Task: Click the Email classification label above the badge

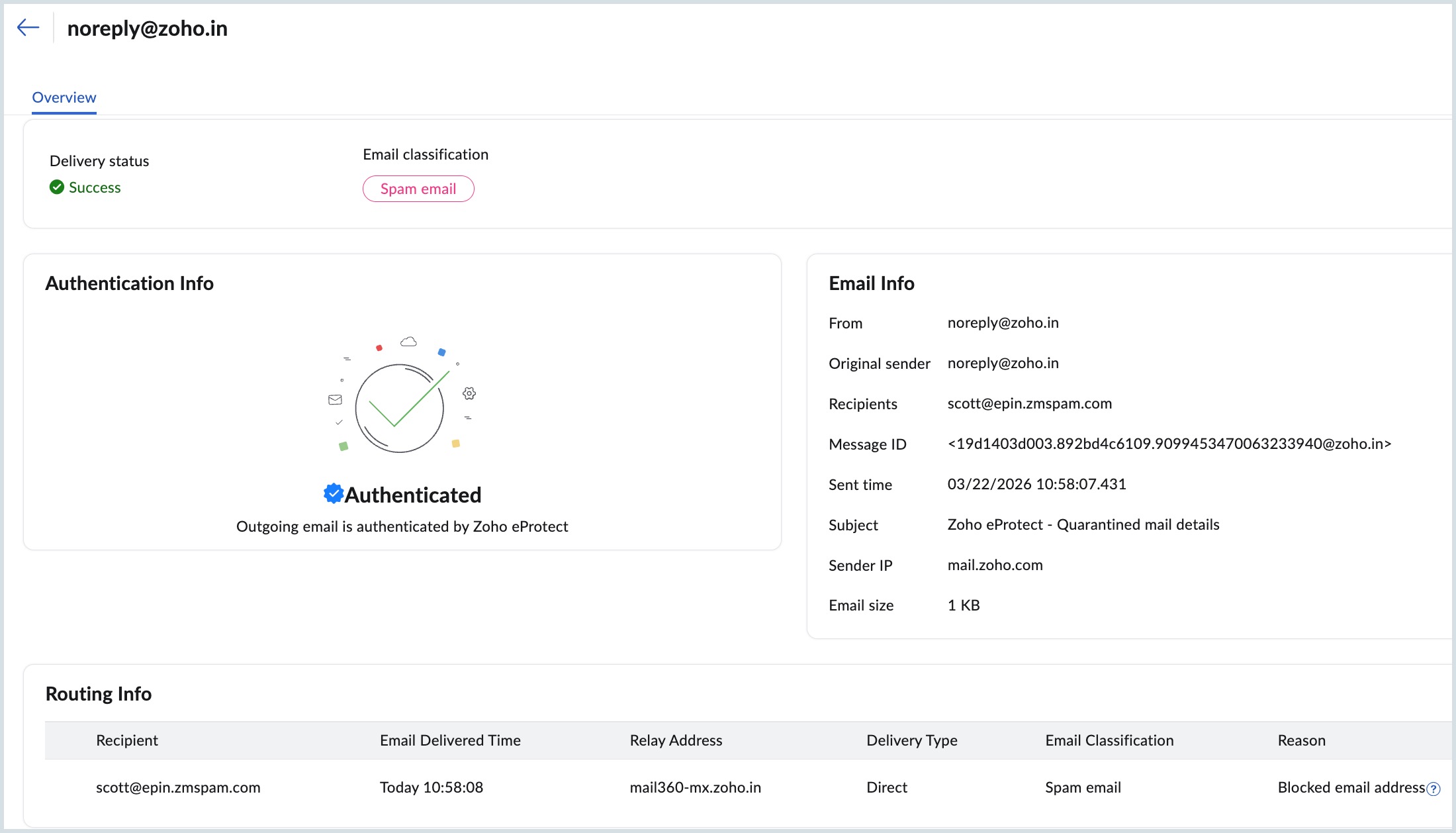Action: (x=426, y=154)
